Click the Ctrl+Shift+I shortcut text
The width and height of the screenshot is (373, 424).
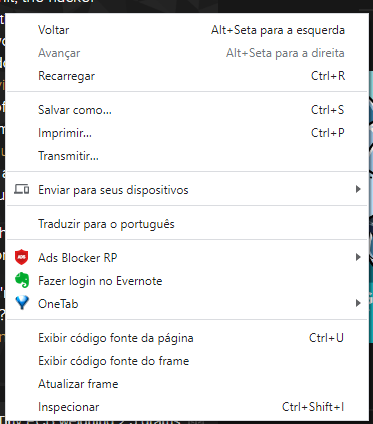point(313,407)
